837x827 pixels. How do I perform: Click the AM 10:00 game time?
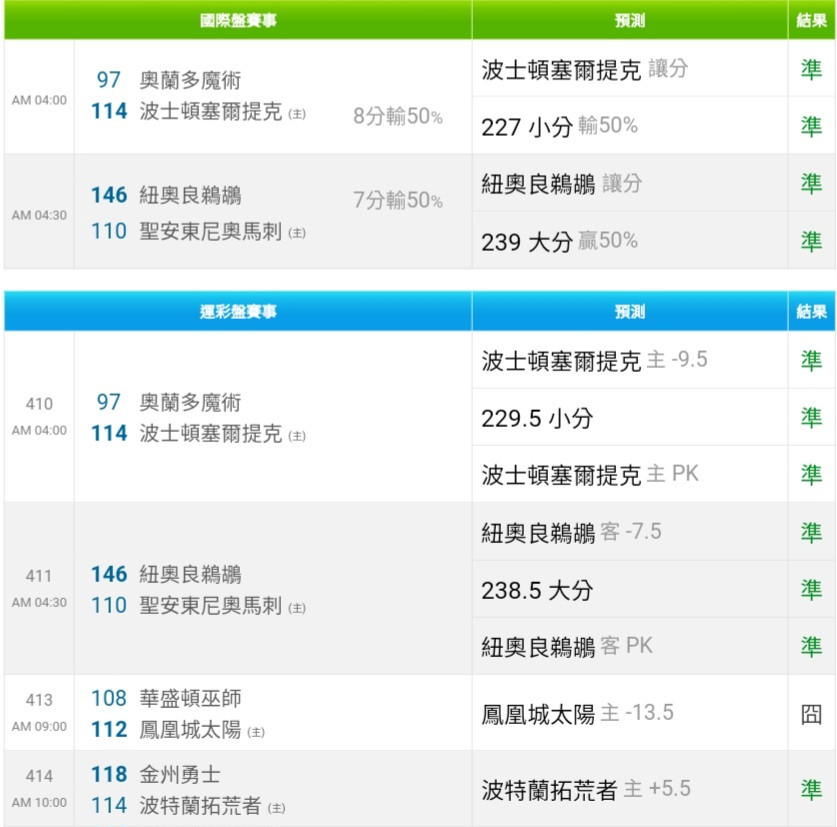tap(39, 802)
